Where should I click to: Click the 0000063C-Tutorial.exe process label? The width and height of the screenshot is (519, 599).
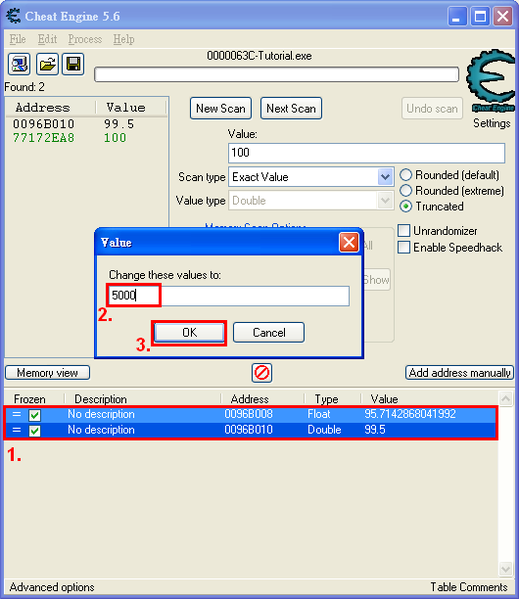pyautogui.click(x=259, y=56)
